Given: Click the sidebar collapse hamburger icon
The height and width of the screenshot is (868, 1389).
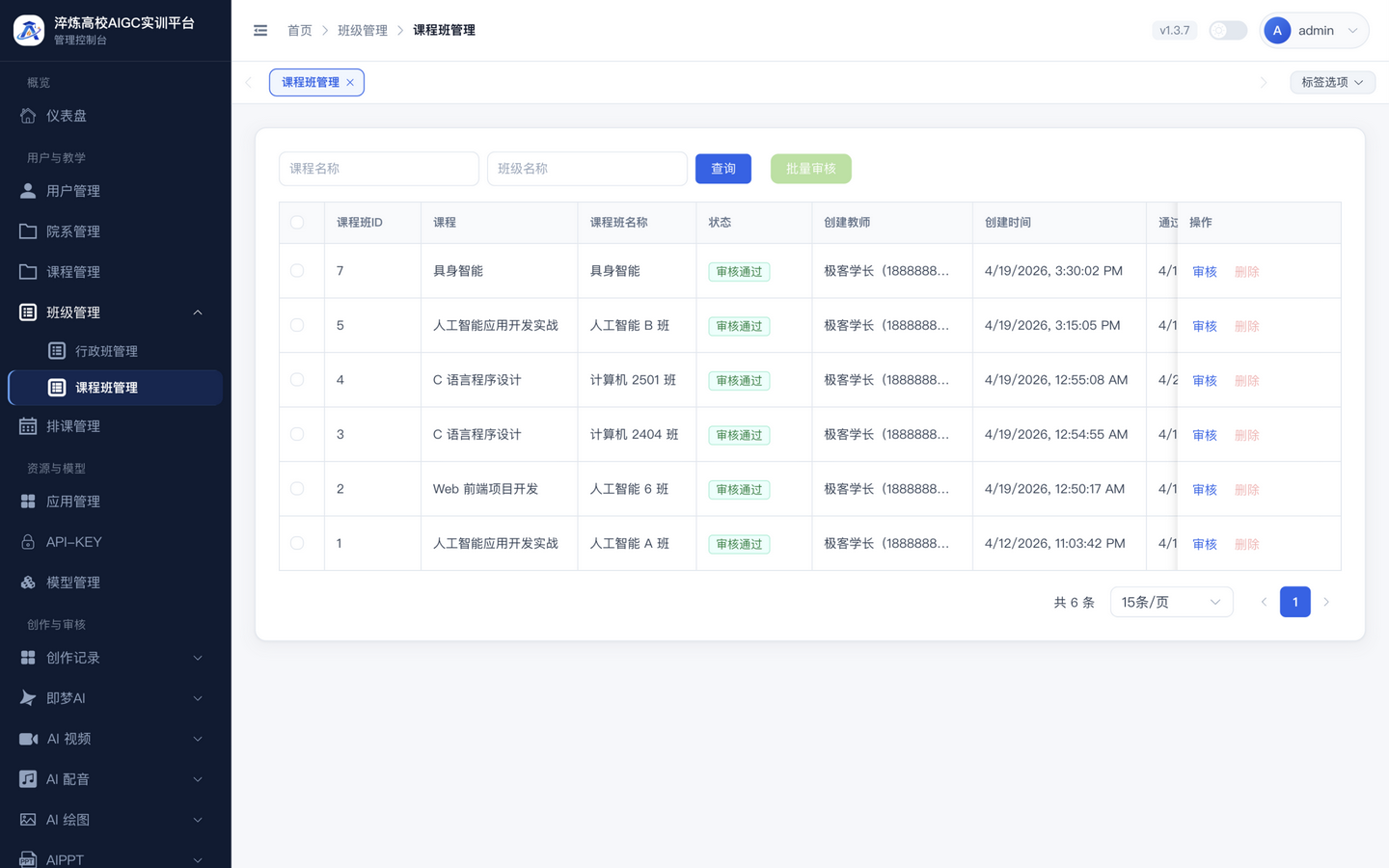Looking at the screenshot, I should 260,31.
